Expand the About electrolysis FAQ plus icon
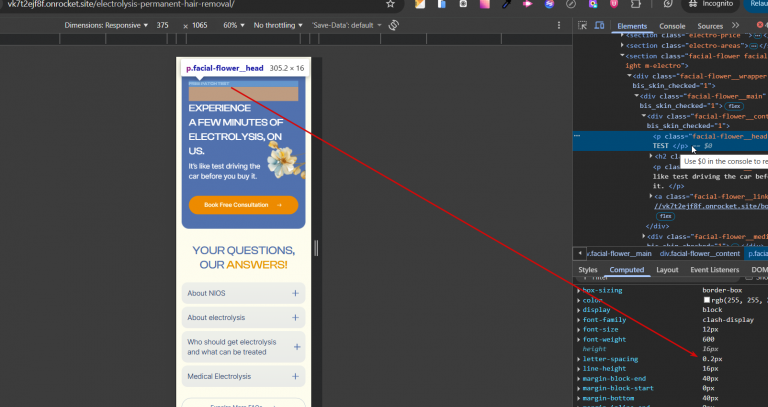This screenshot has width=768, height=407. (295, 317)
